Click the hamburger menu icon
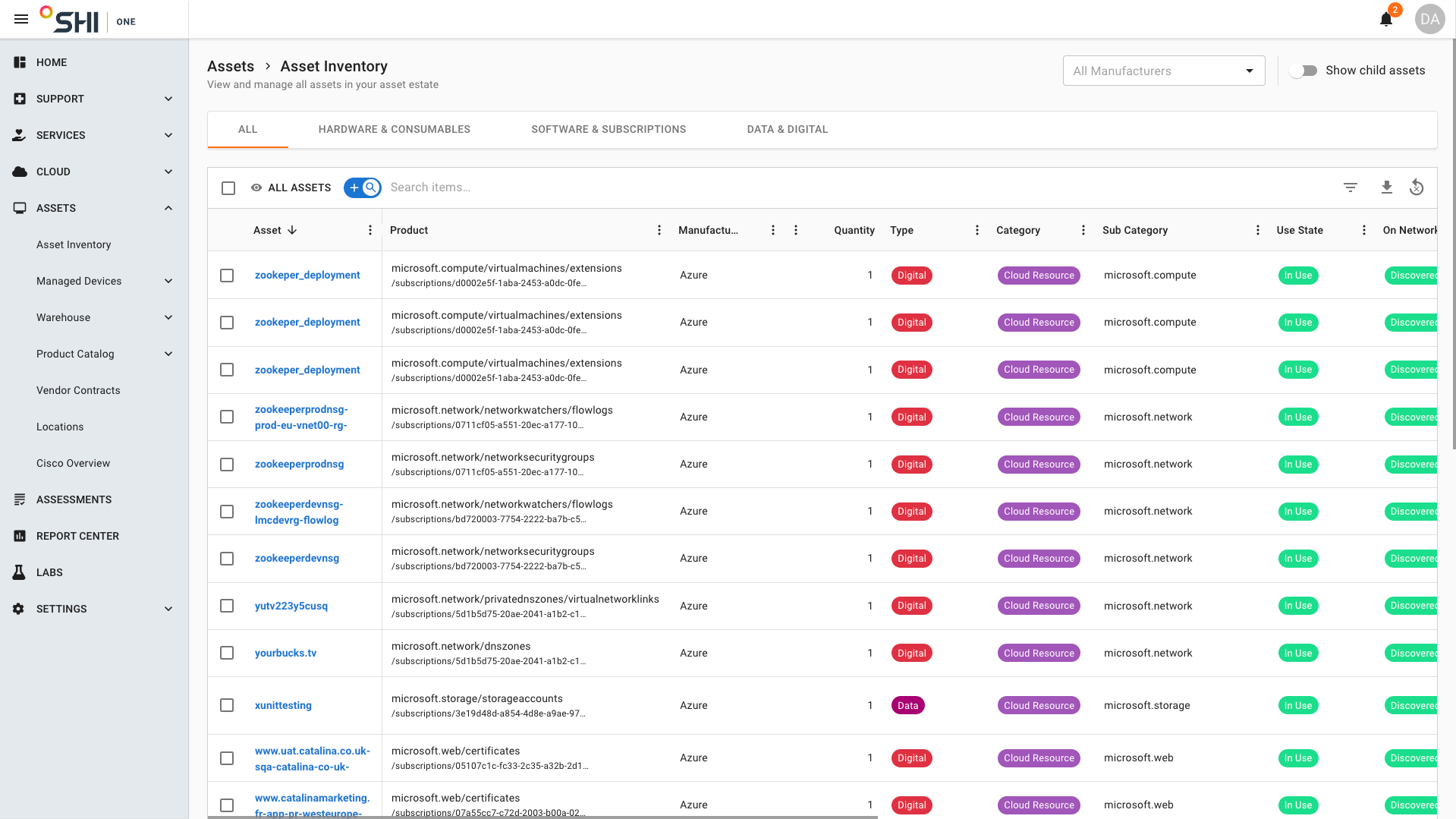 click(x=21, y=19)
